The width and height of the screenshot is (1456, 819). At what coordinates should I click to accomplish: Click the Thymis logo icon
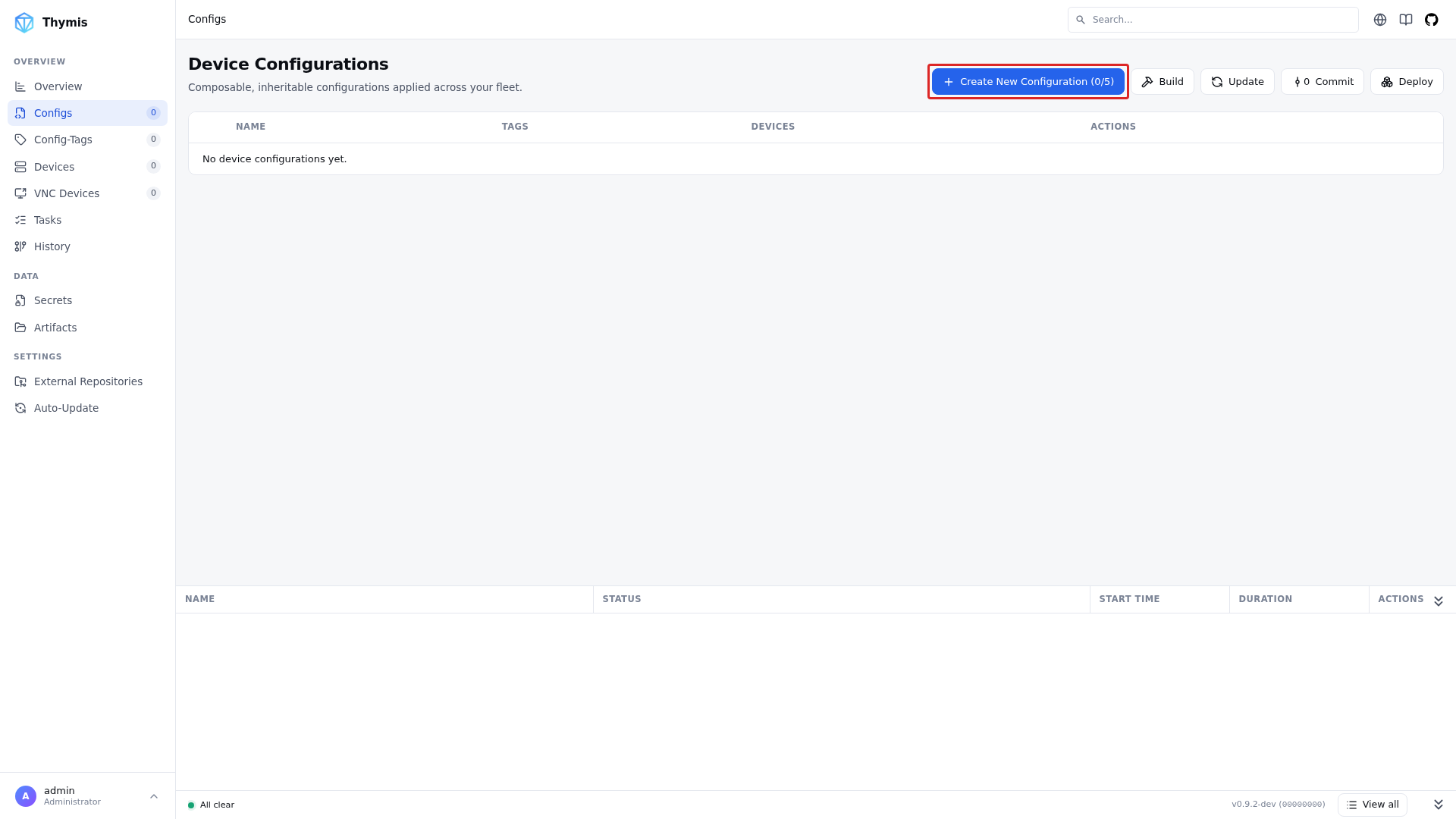click(24, 23)
